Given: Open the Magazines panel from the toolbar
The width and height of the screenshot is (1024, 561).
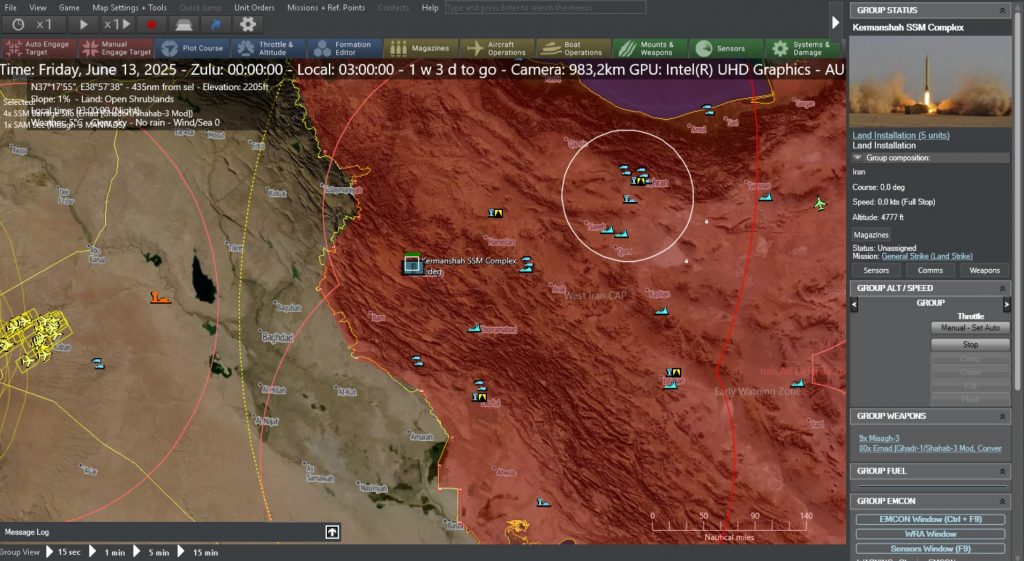Looking at the screenshot, I should (x=421, y=48).
